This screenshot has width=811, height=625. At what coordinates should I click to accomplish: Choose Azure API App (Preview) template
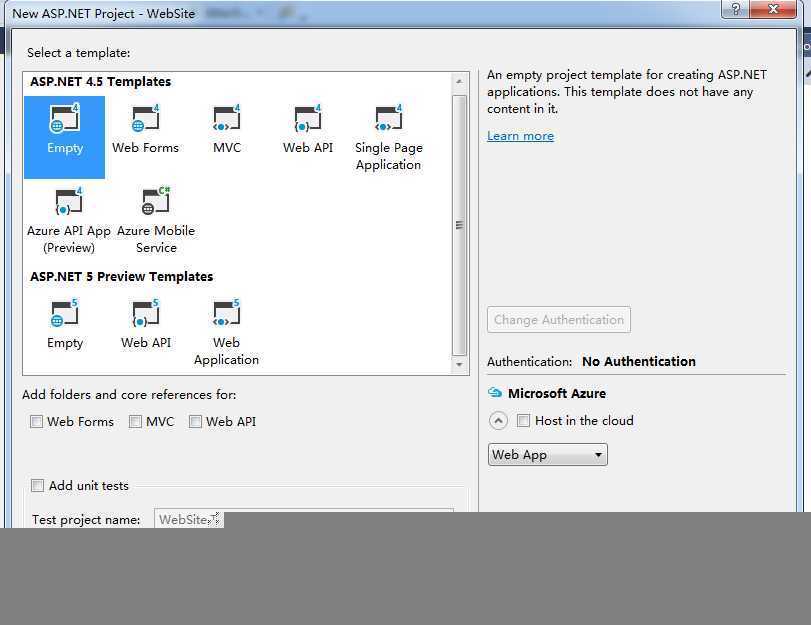tap(69, 220)
